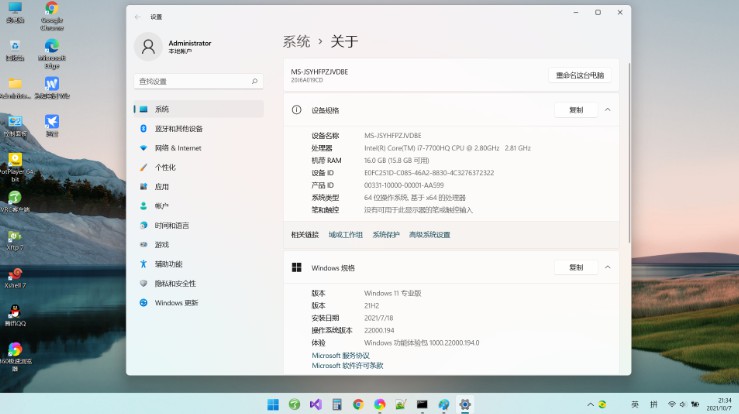739x414 pixels.
Task: Open the colorful 360 browser taskbar icon
Action: click(379, 404)
